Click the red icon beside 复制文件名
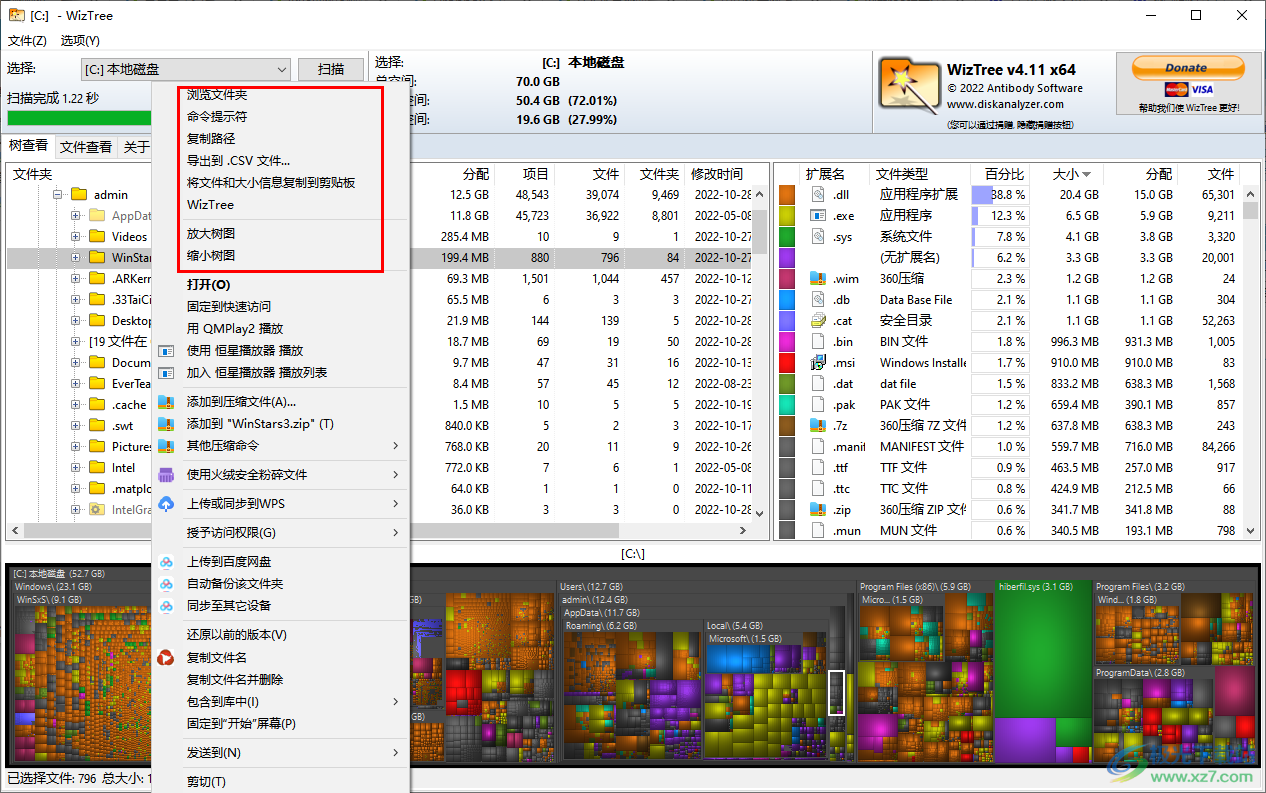Viewport: 1266px width, 793px height. 167,658
